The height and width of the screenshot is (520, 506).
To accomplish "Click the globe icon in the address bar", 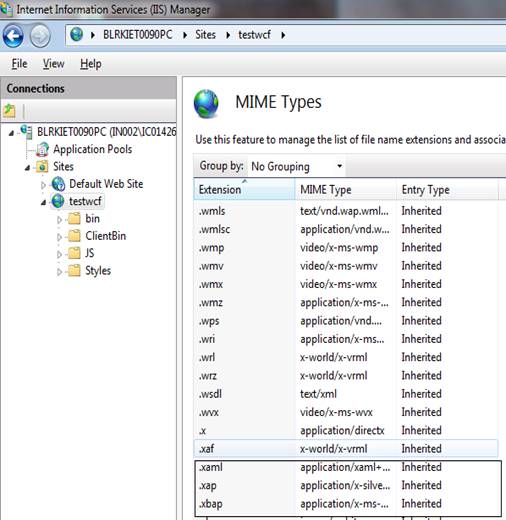I will pyautogui.click(x=77, y=34).
